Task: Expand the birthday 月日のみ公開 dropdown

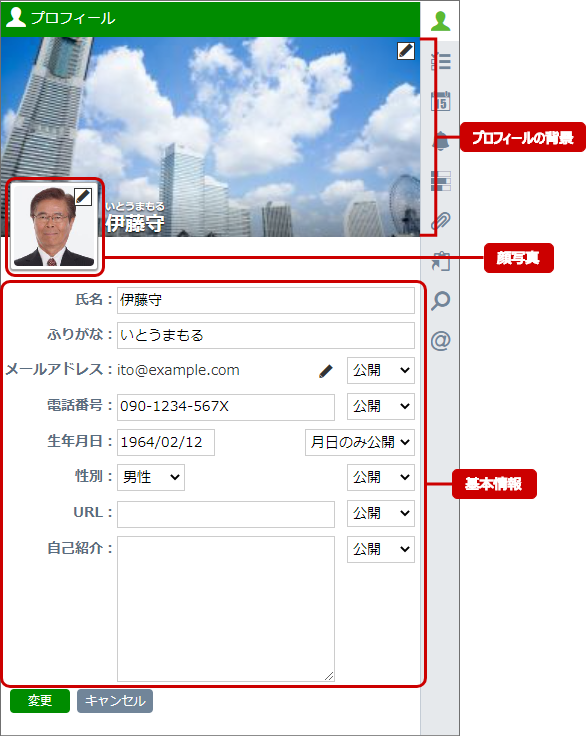Action: click(360, 442)
